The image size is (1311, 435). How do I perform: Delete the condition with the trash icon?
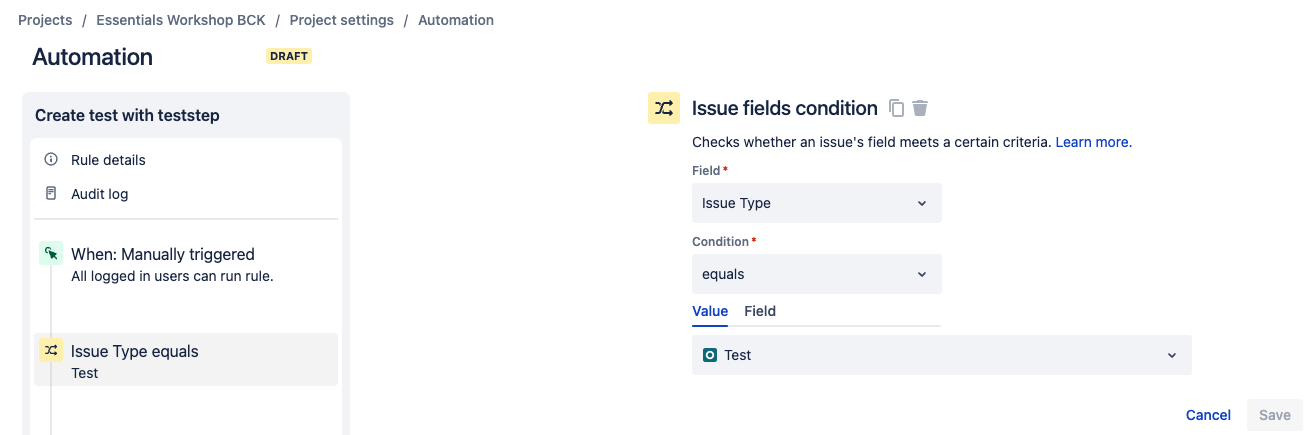(921, 108)
